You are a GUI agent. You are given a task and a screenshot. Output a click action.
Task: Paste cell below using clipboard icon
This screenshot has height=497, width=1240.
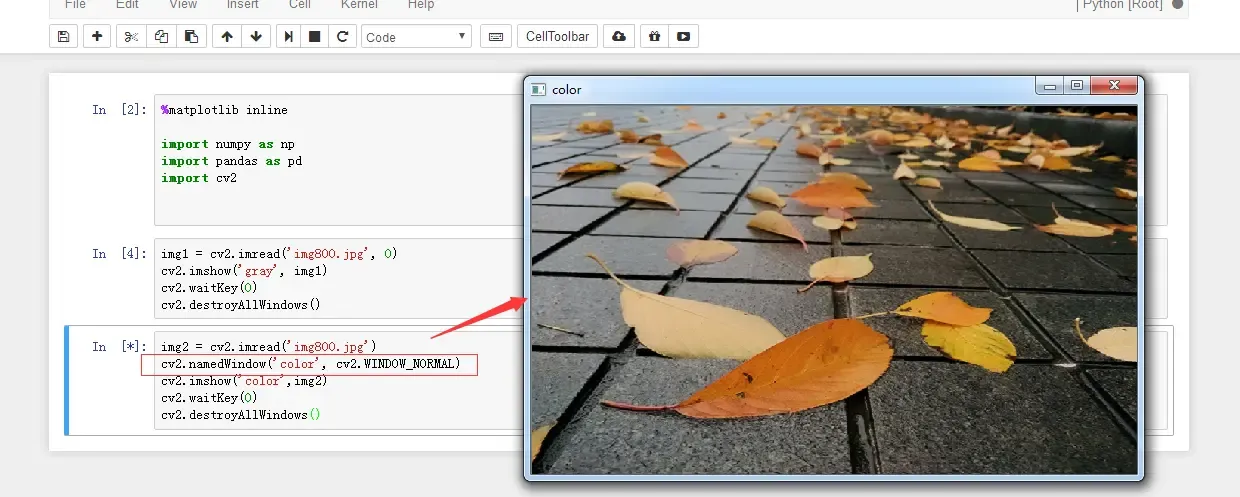point(191,37)
